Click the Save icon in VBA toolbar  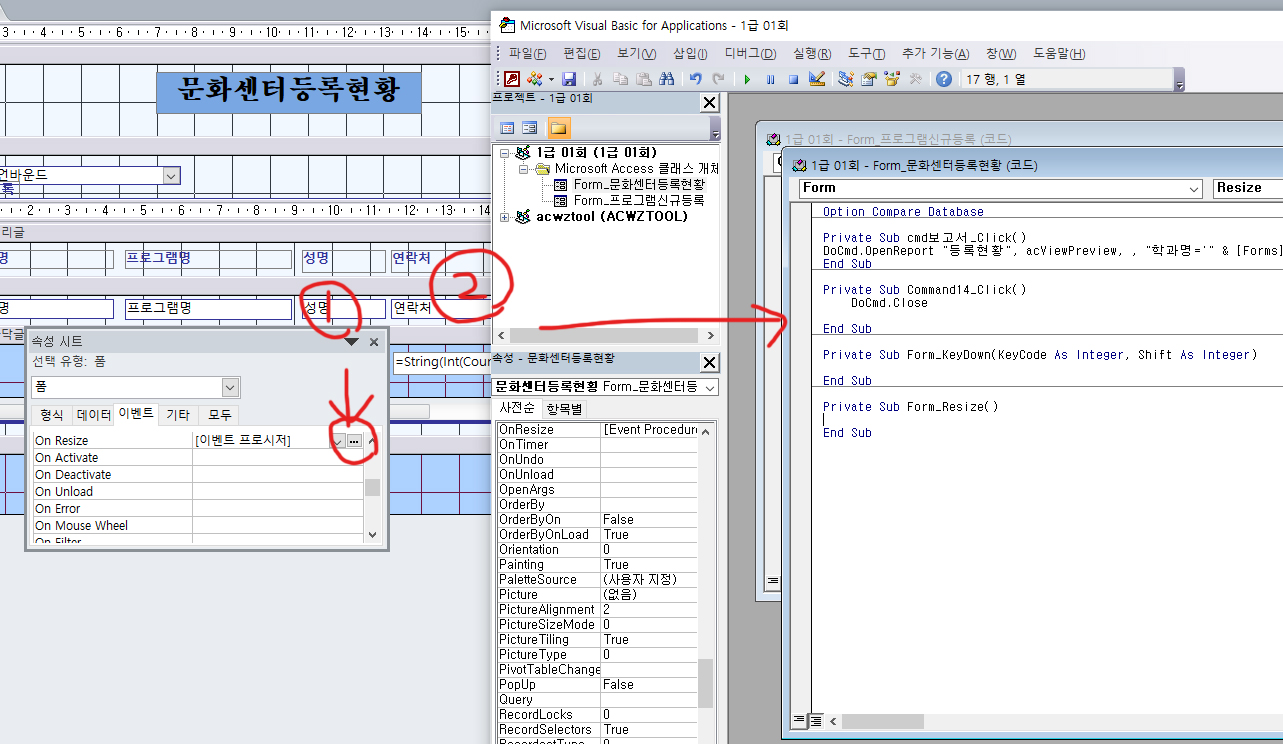tap(569, 79)
